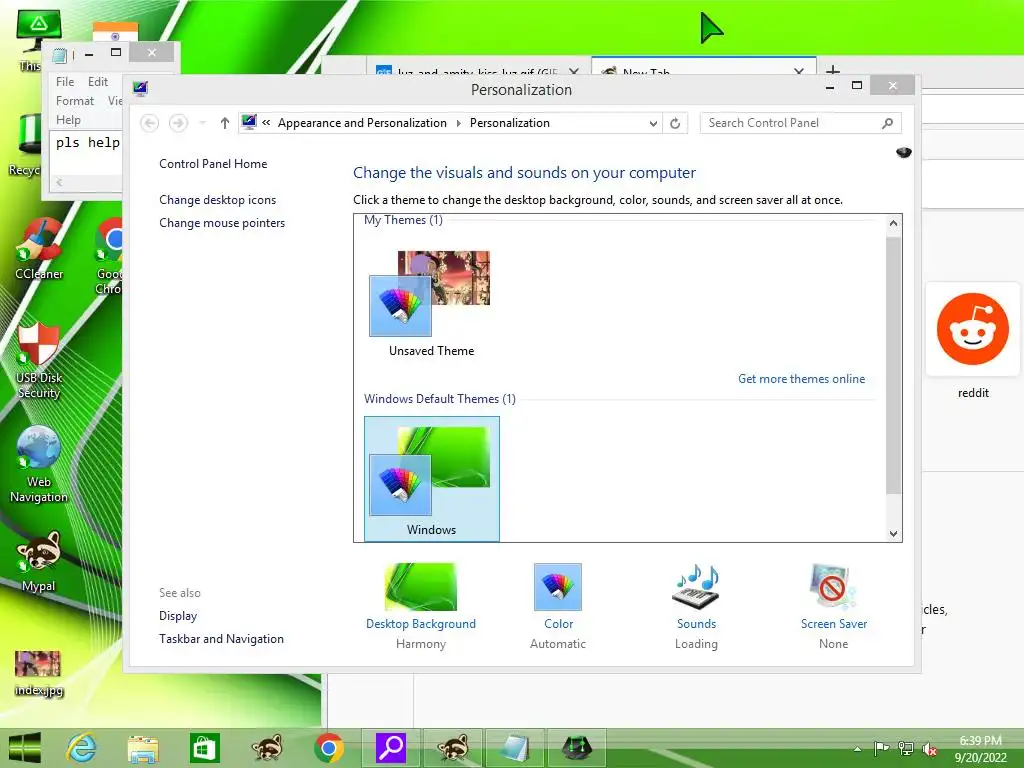Screen dimensions: 1024x768
Task: Open Taskbar and Navigation link
Action: (221, 639)
